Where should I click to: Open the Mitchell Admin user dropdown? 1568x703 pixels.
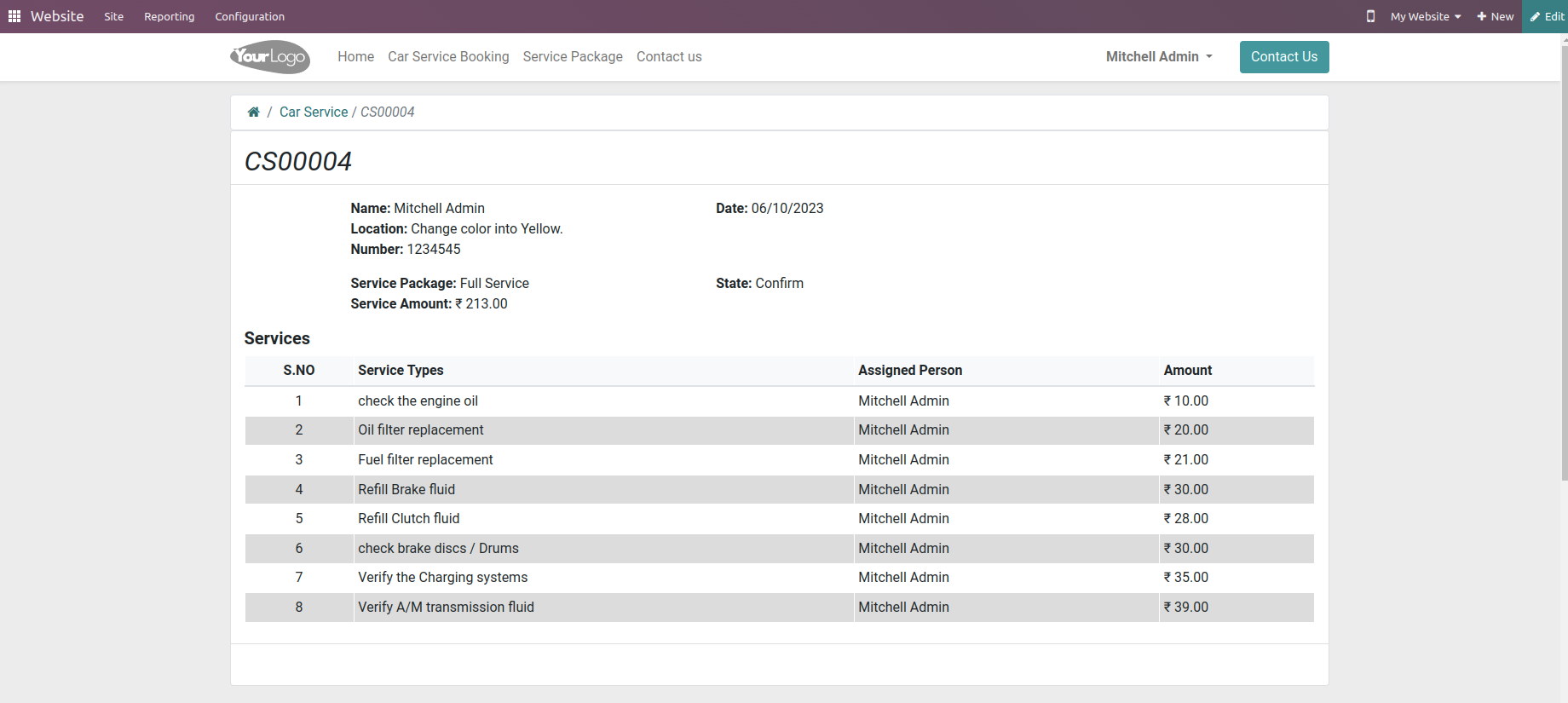coord(1159,57)
